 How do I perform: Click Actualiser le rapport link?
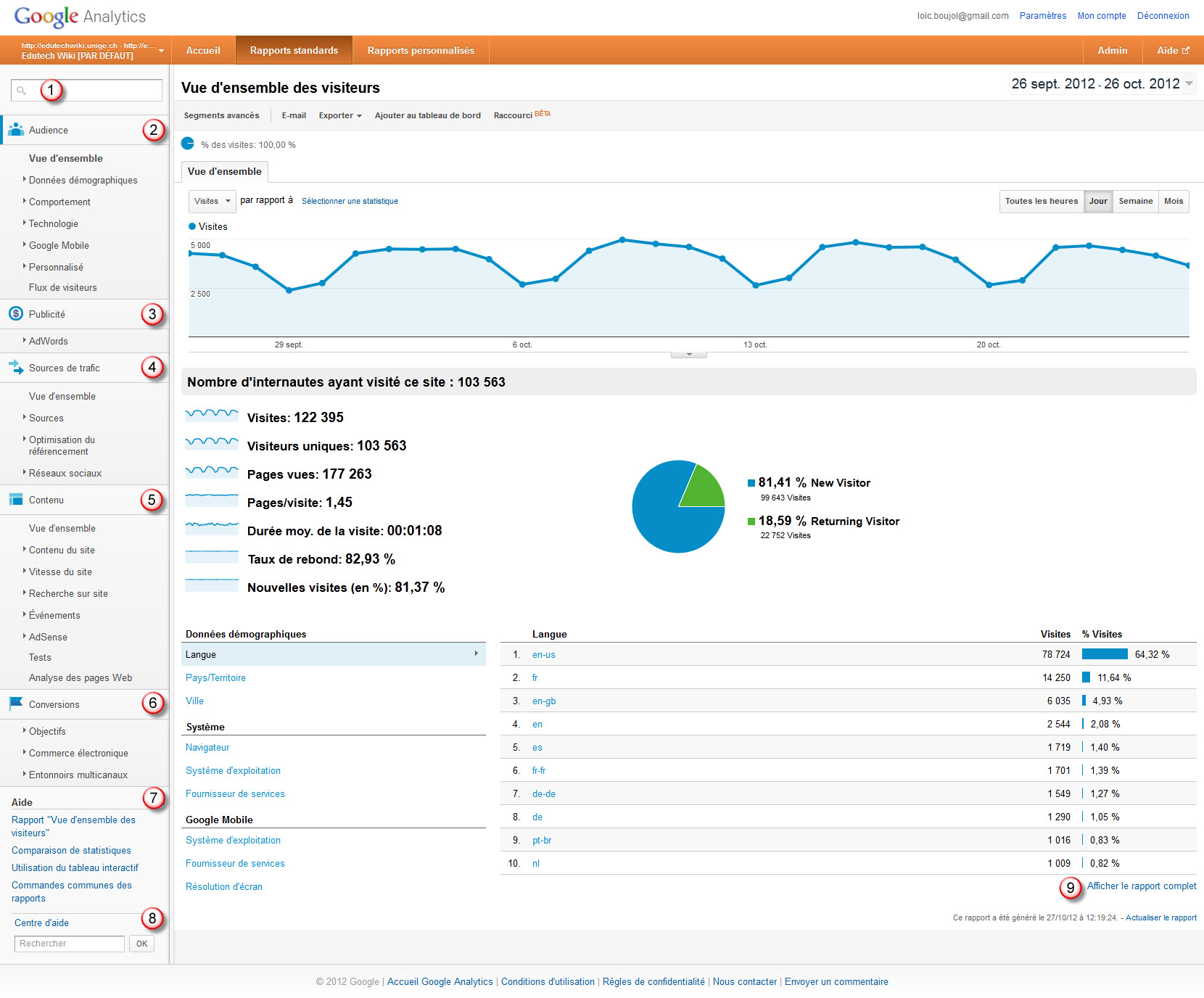point(1161,917)
